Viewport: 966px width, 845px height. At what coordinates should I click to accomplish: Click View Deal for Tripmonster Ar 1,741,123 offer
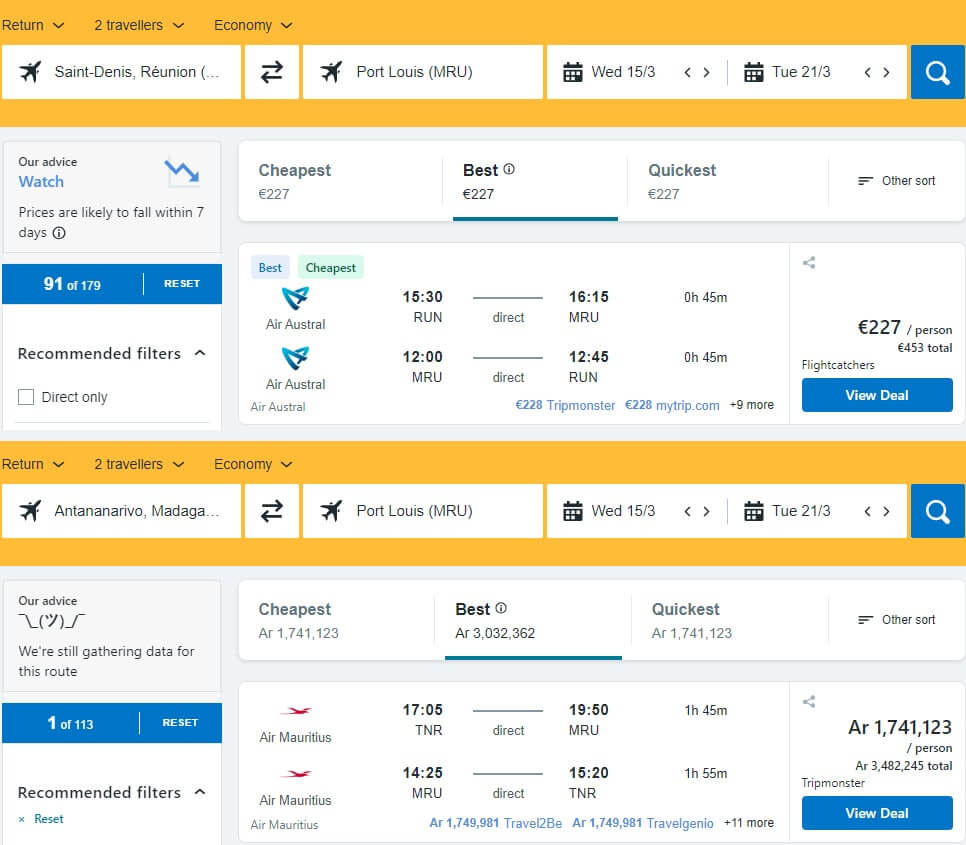click(877, 813)
